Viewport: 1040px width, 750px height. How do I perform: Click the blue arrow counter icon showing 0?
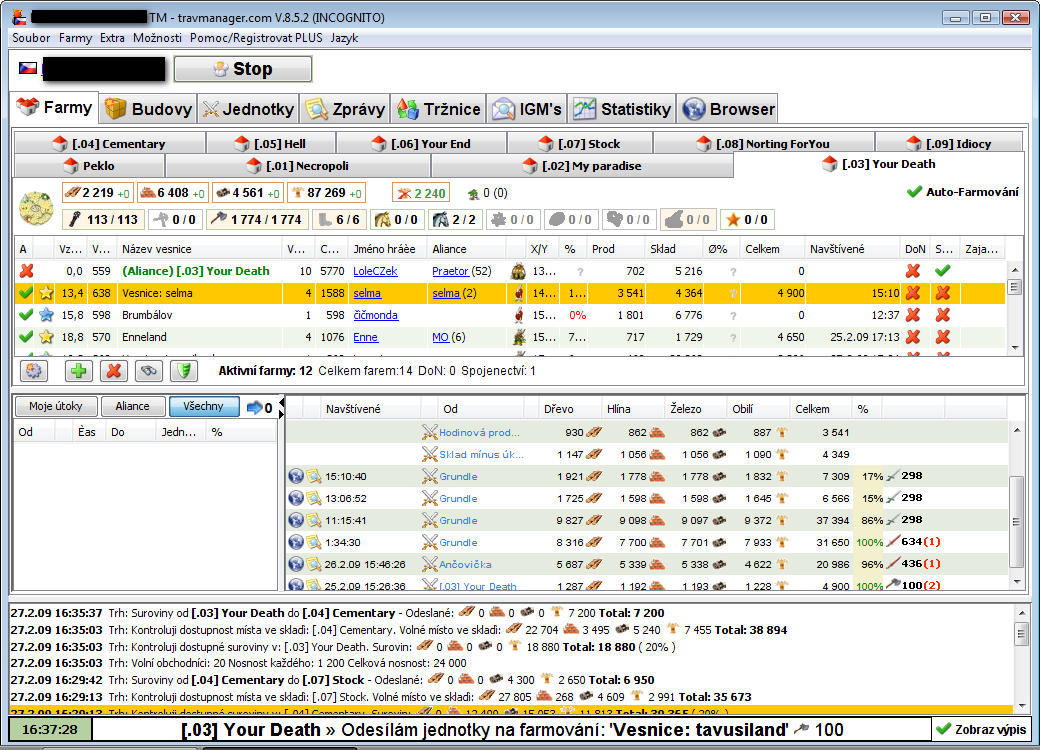coord(259,407)
